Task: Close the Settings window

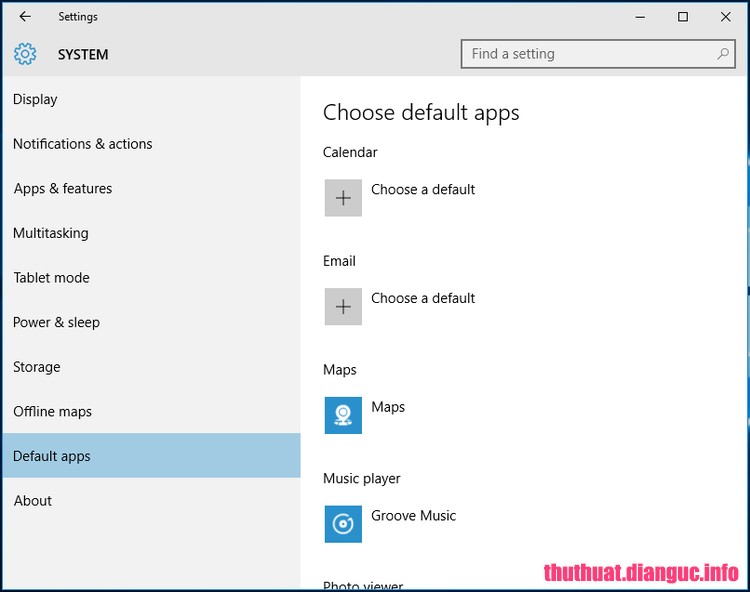Action: [x=725, y=17]
